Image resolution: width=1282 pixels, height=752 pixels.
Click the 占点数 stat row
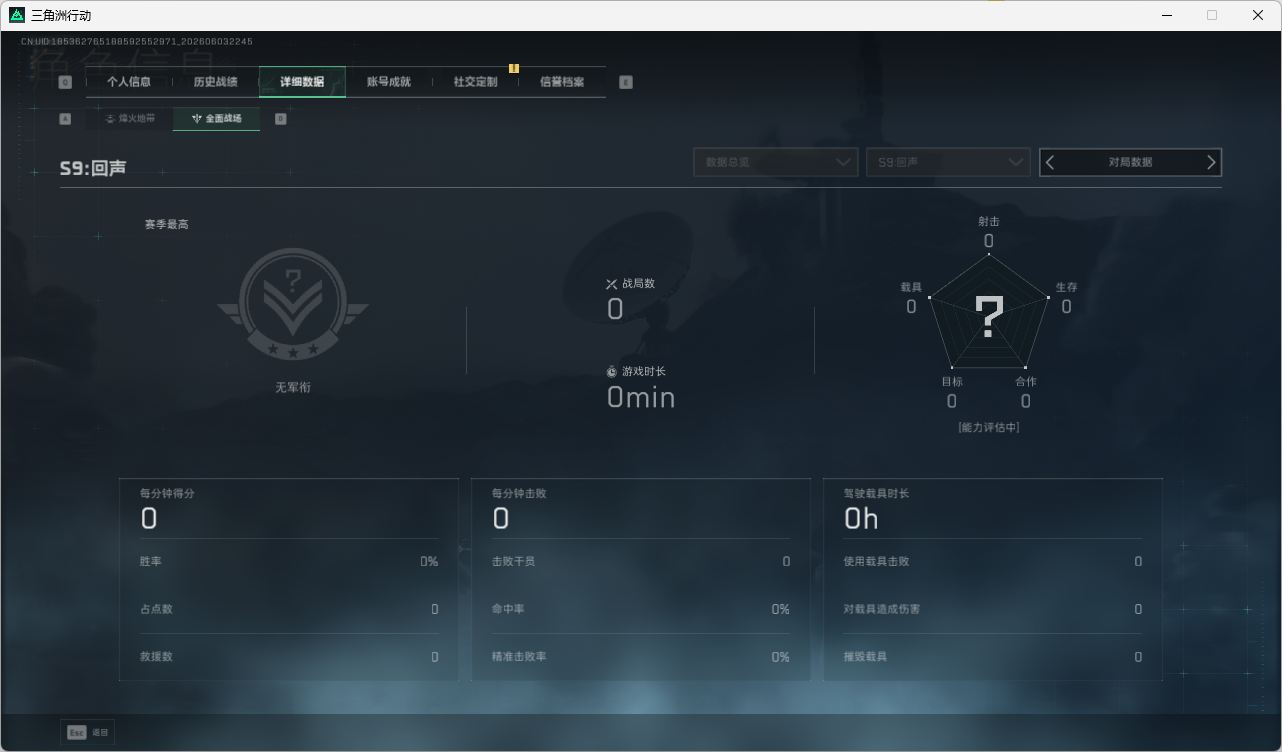(x=289, y=609)
